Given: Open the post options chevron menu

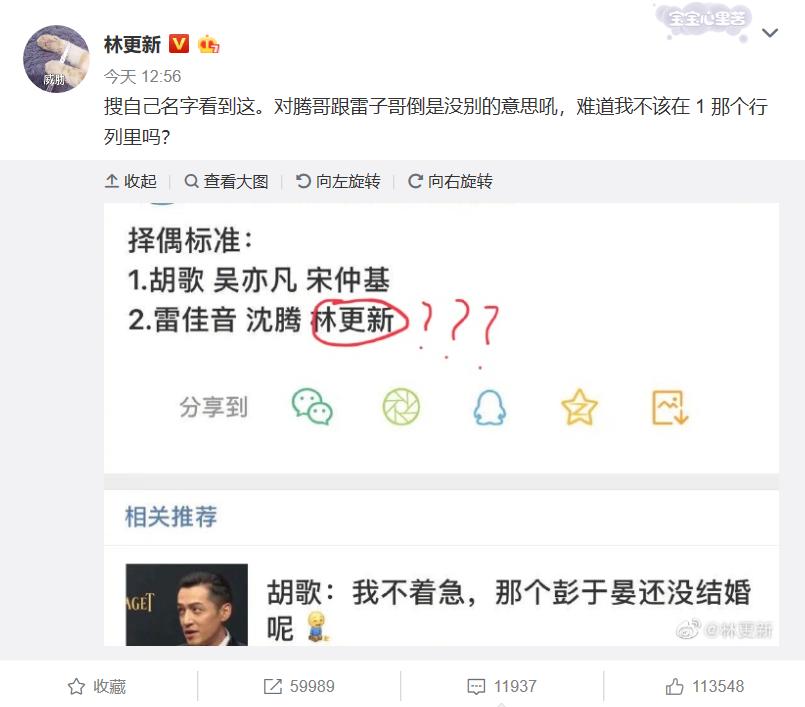Looking at the screenshot, I should coord(770,33).
